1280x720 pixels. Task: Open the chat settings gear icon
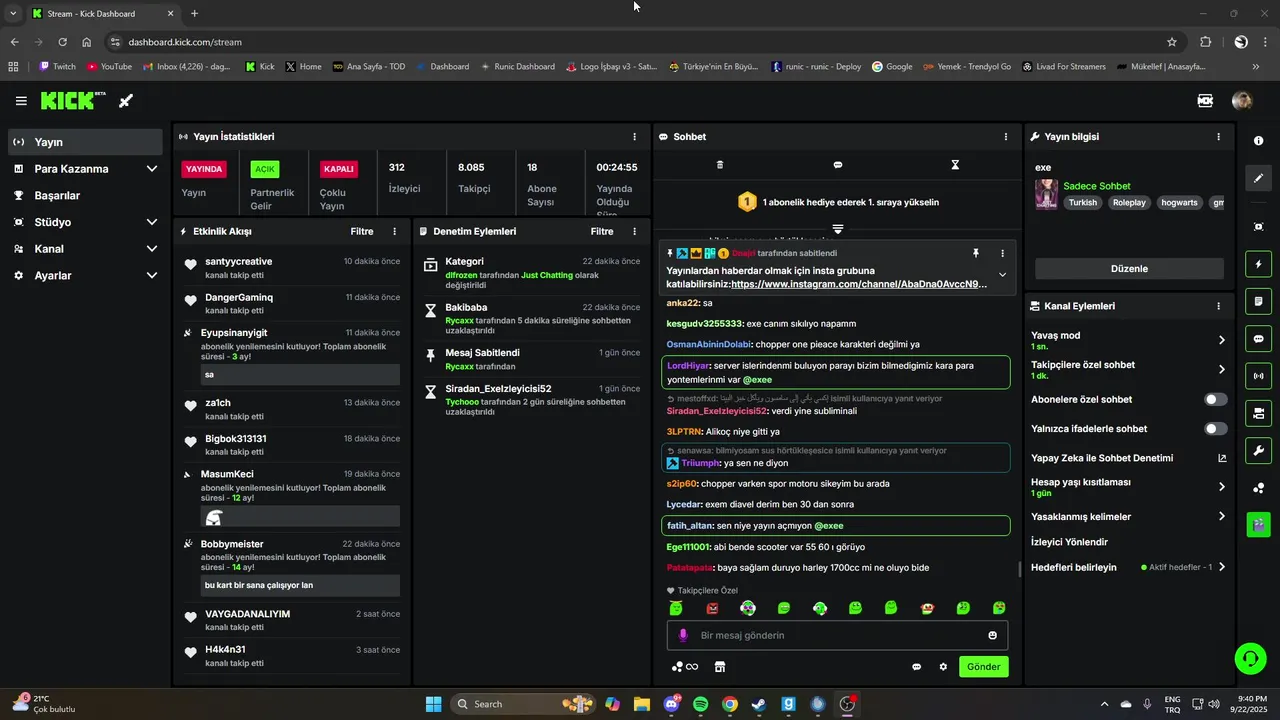point(943,667)
